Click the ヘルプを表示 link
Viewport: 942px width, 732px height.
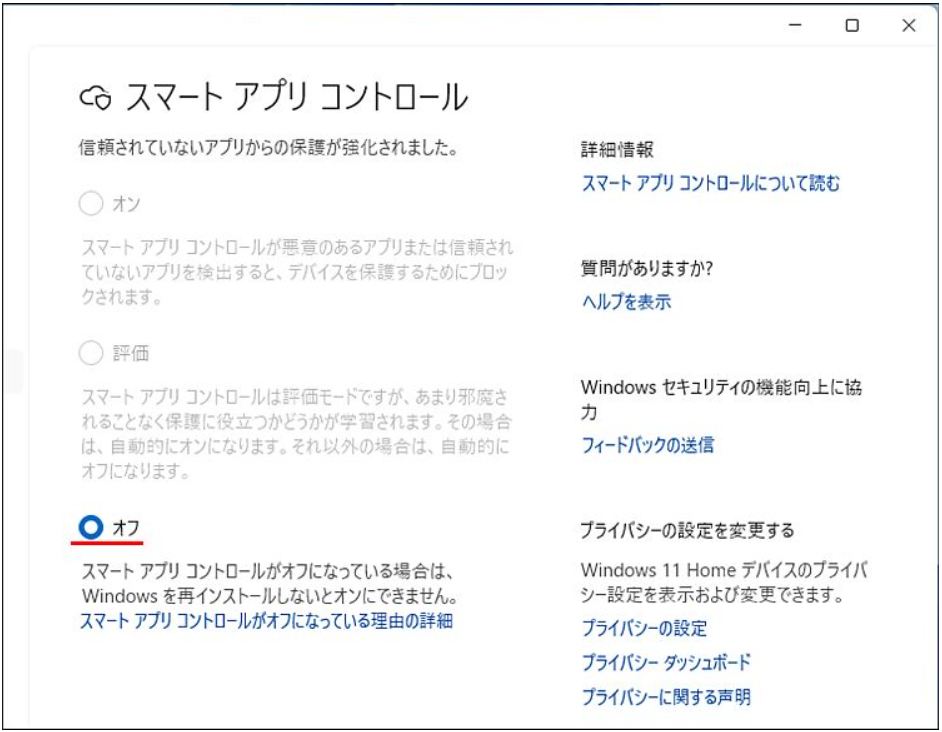[x=626, y=301]
